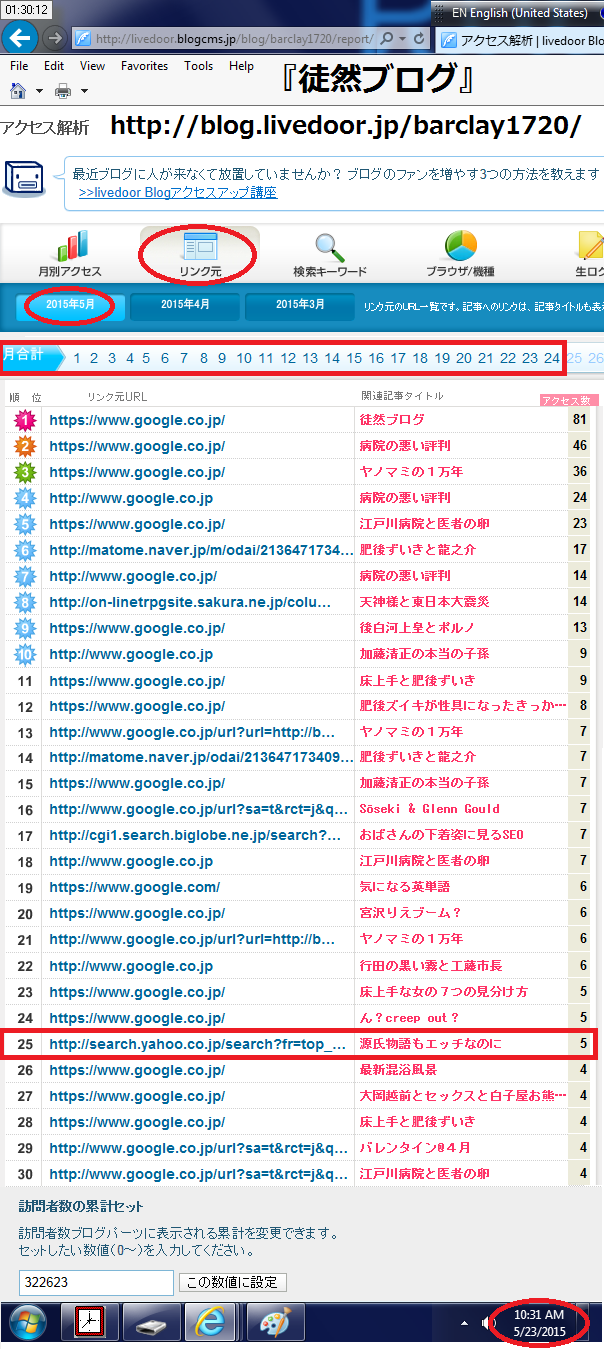
Task: Open 天神様と東日本大震災 article link
Action: click(425, 601)
